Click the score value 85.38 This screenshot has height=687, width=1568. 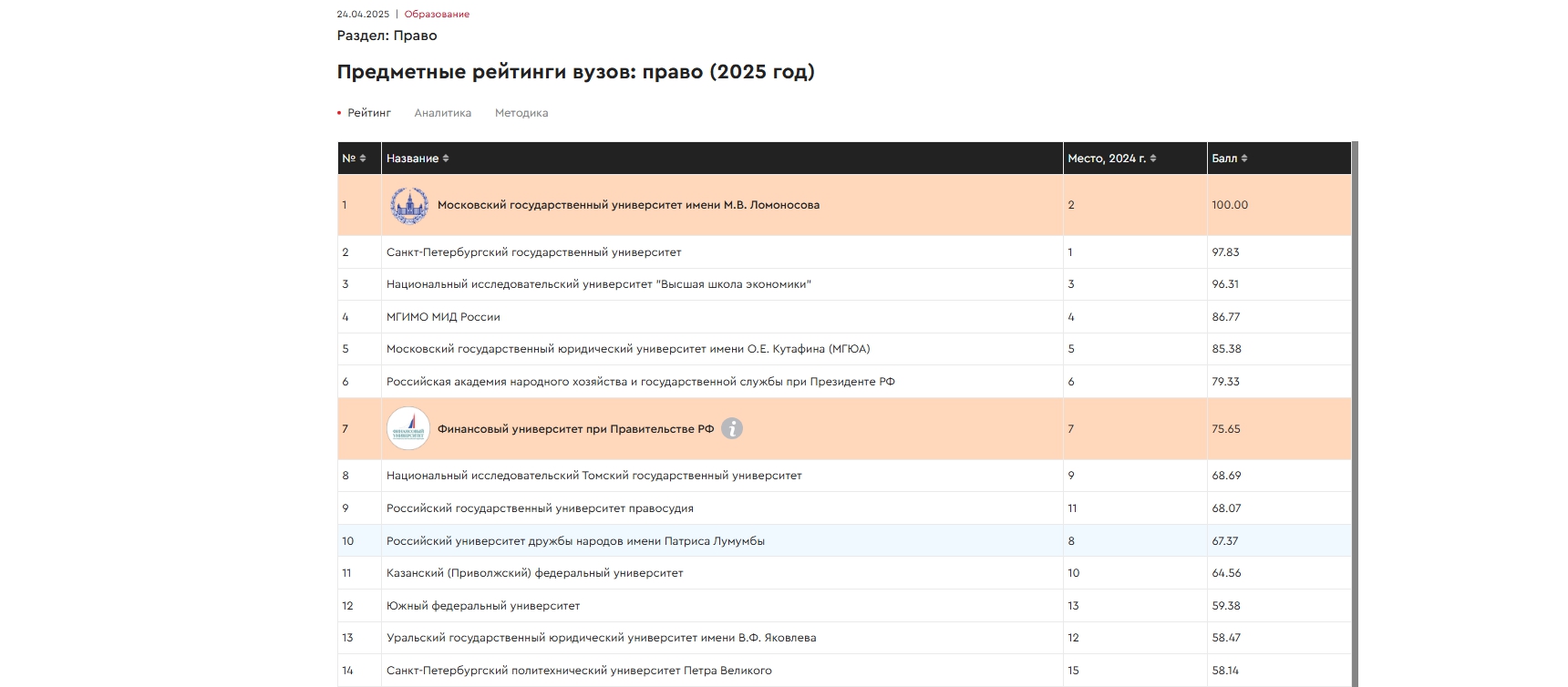click(1227, 349)
